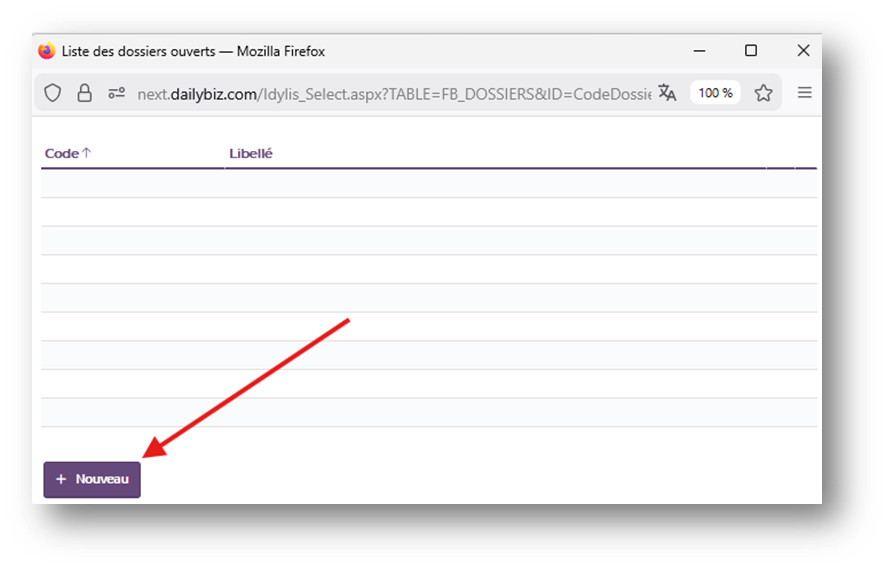Sort the list by Libellé column header
Viewport: 887px width, 569px height.
[x=251, y=153]
